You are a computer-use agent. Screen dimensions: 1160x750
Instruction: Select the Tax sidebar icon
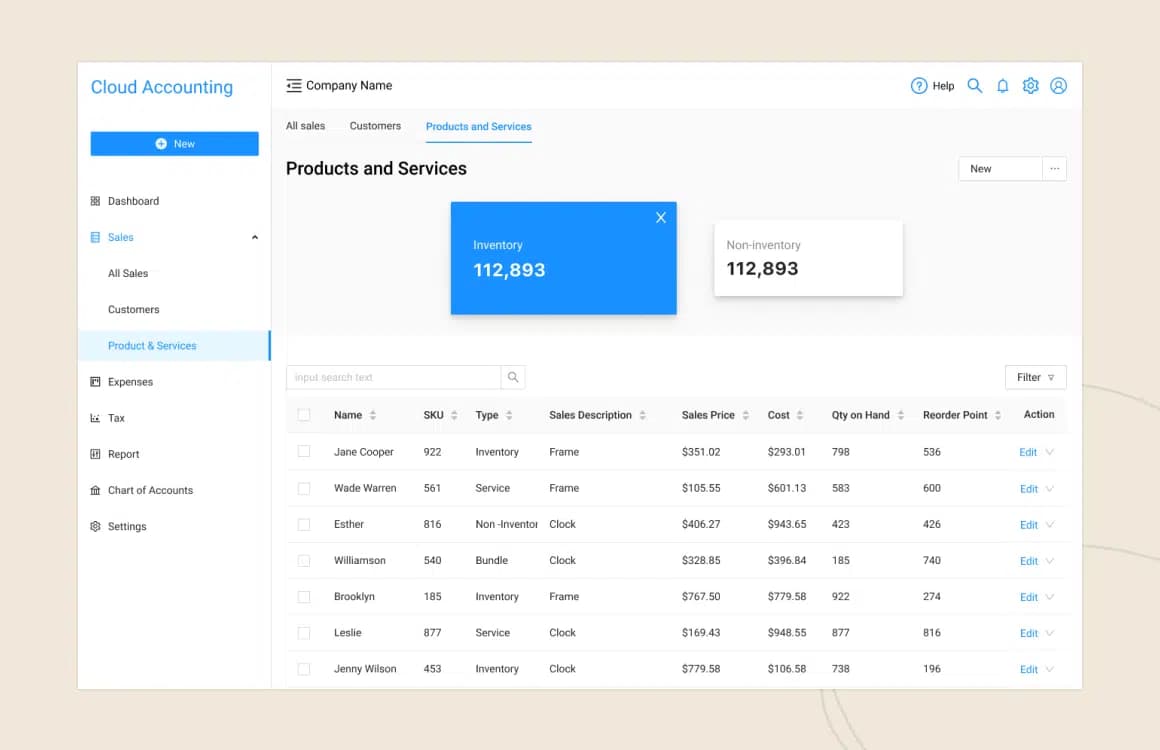click(96, 418)
